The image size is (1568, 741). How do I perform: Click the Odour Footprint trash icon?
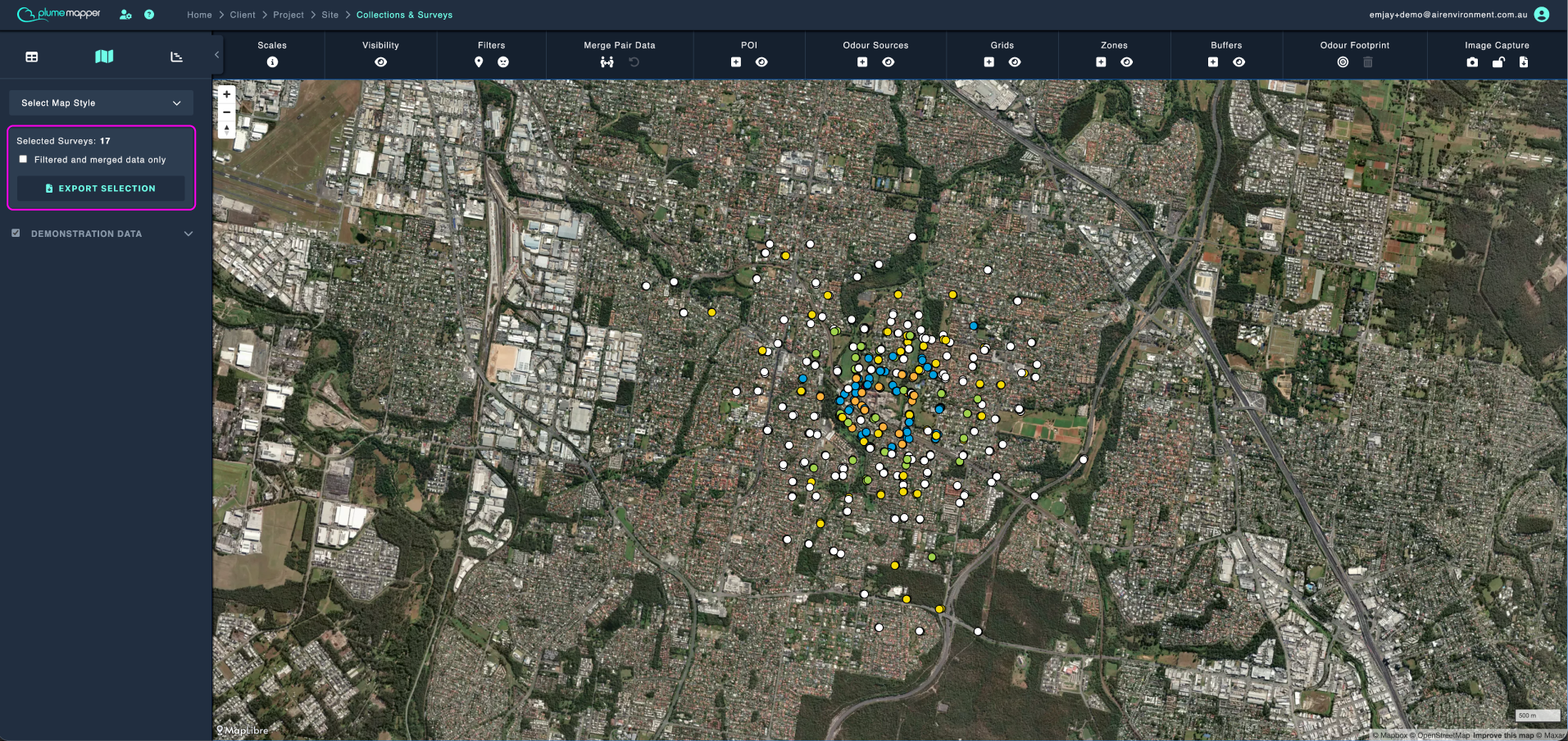click(1368, 62)
